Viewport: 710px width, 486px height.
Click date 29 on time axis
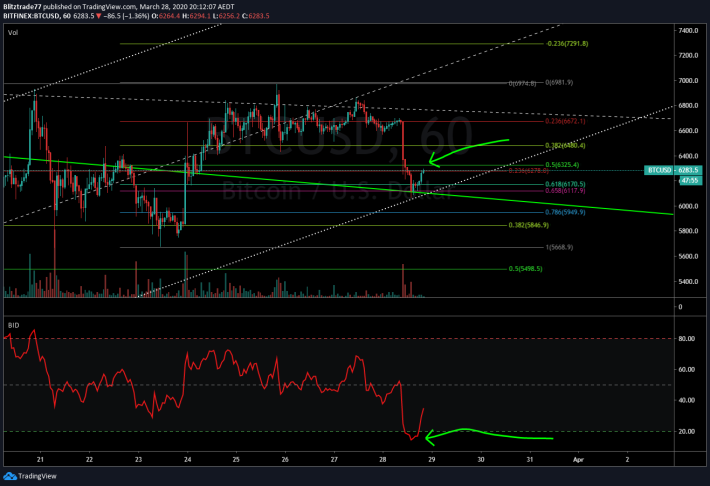tap(432, 459)
